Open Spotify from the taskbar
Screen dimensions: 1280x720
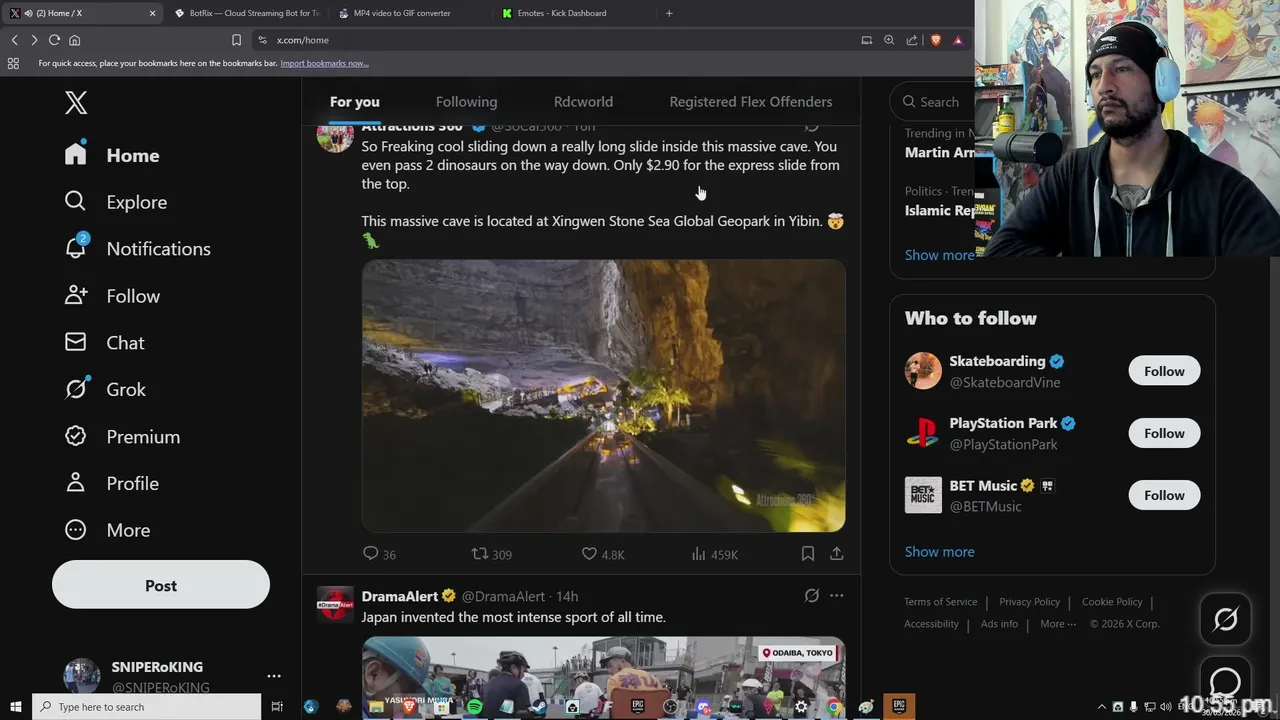474,707
